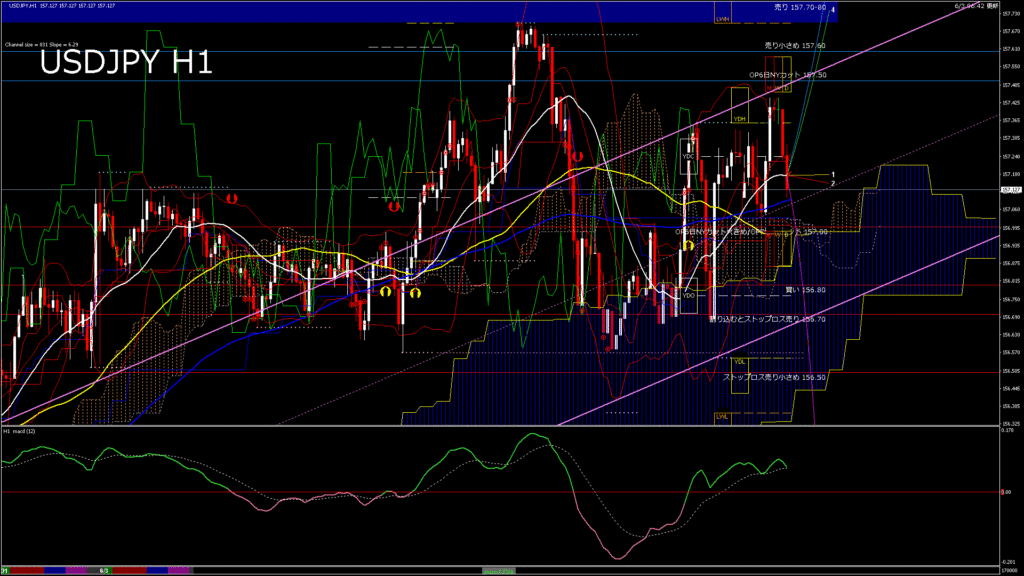This screenshot has height=576, width=1024.
Task: Click the YDC box marker
Action: tap(688, 157)
